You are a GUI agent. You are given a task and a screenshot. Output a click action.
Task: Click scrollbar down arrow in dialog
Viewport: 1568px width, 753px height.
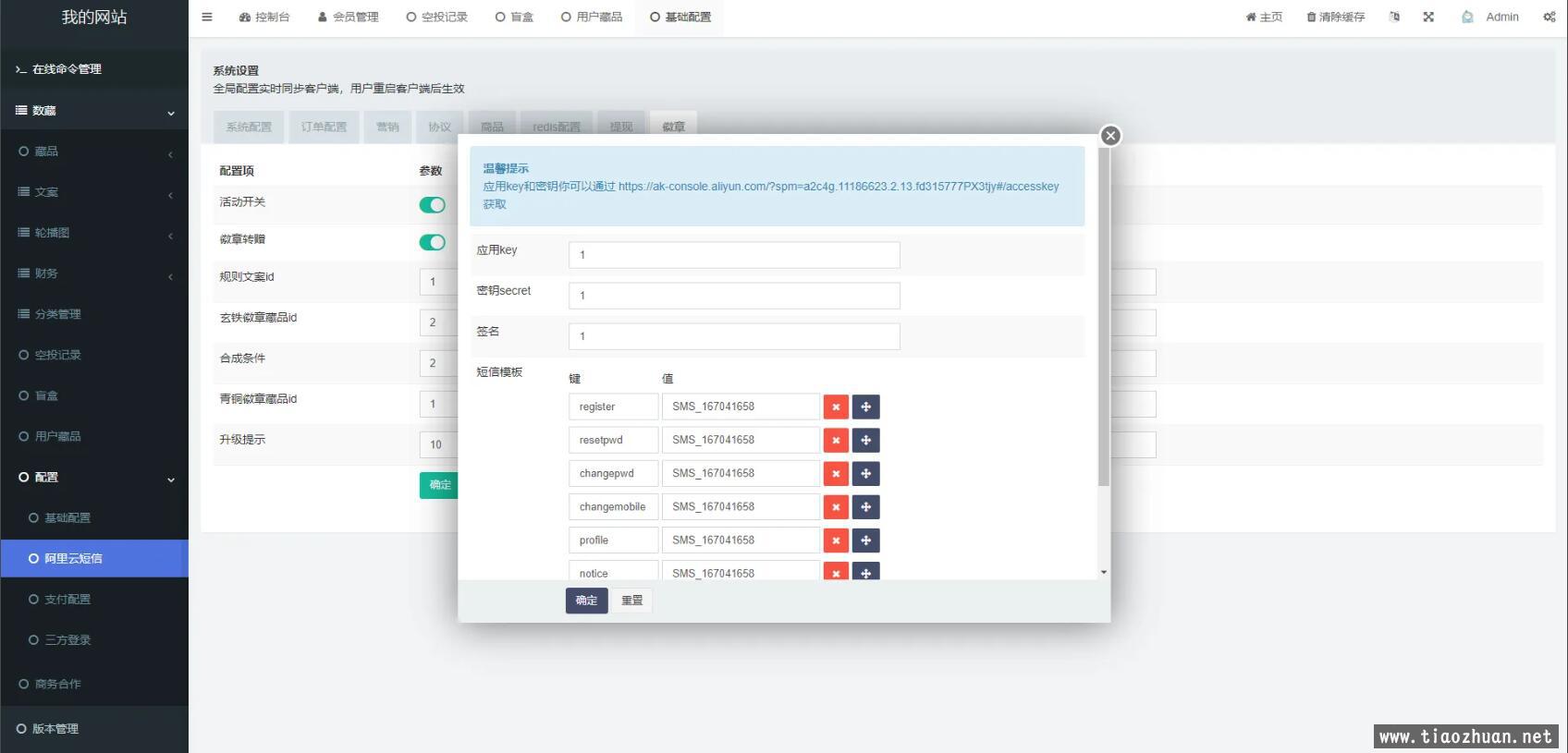1104,573
